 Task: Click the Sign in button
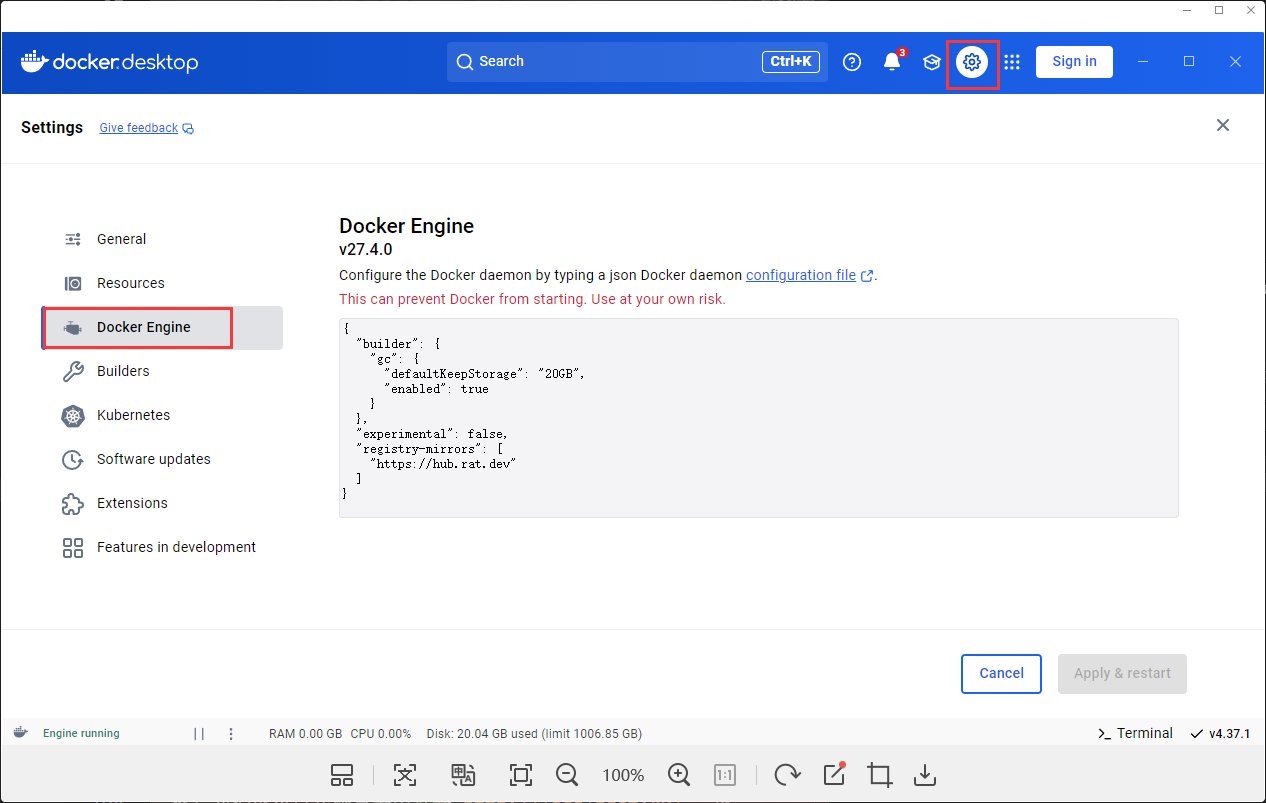(x=1074, y=61)
